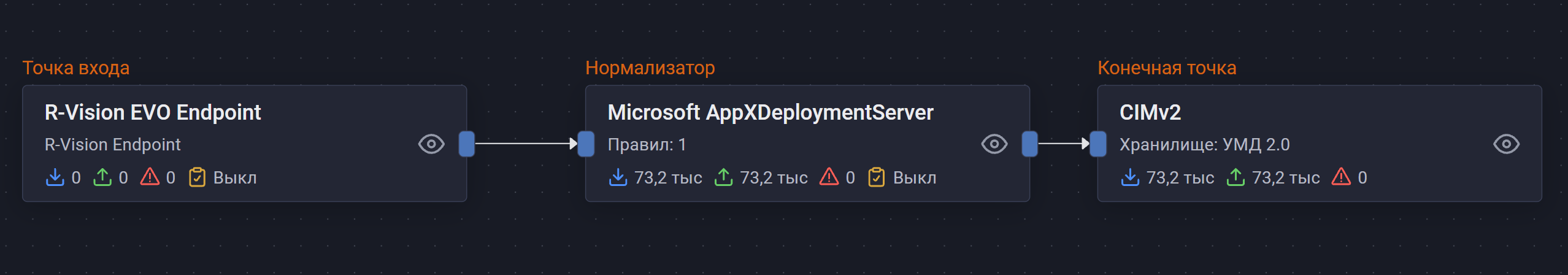Click the 'Хранилище: УМД 2.0' storage text
This screenshot has height=275, width=1568.
pyautogui.click(x=1205, y=145)
